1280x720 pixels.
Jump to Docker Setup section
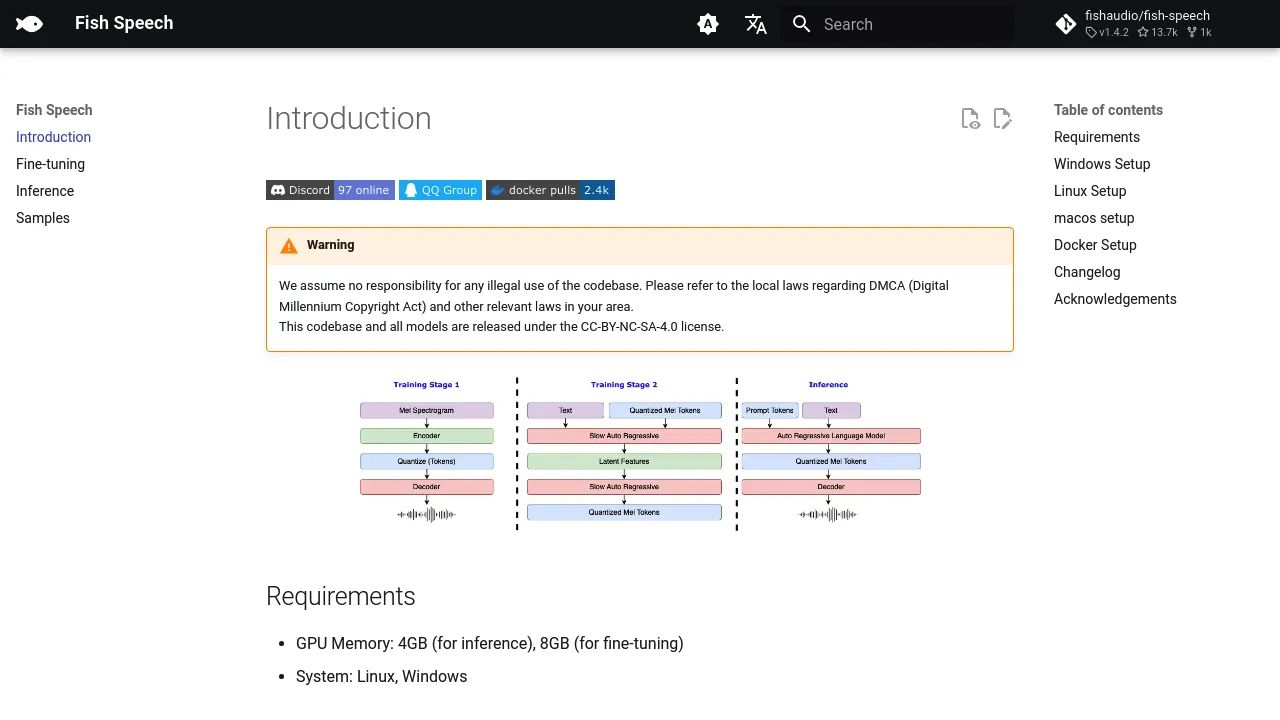[1095, 245]
